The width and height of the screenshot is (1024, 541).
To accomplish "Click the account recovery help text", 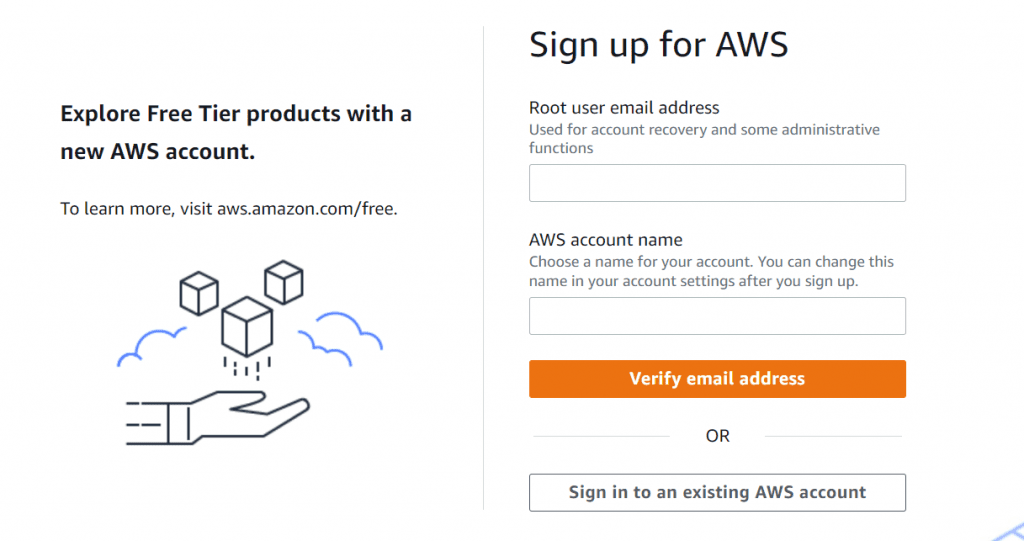I will pyautogui.click(x=704, y=139).
